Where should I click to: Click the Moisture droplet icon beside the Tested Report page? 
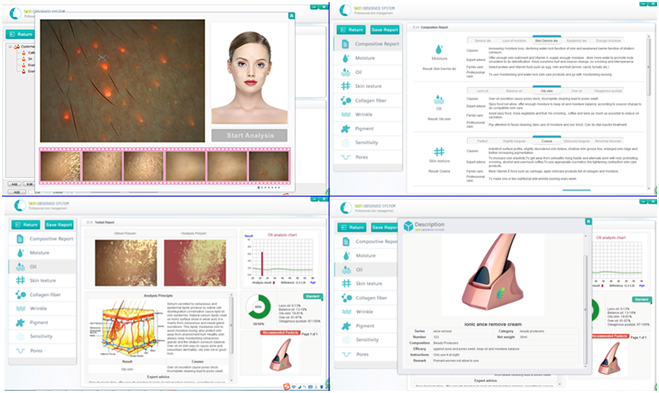(20, 253)
